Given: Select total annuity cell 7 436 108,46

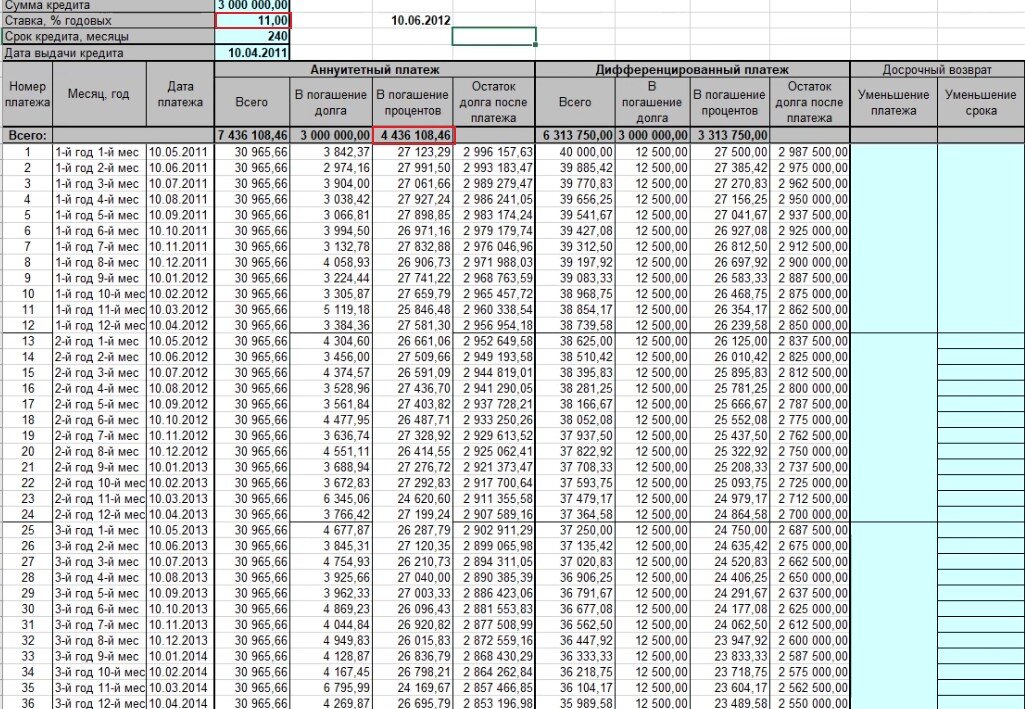Looking at the screenshot, I should pos(252,136).
